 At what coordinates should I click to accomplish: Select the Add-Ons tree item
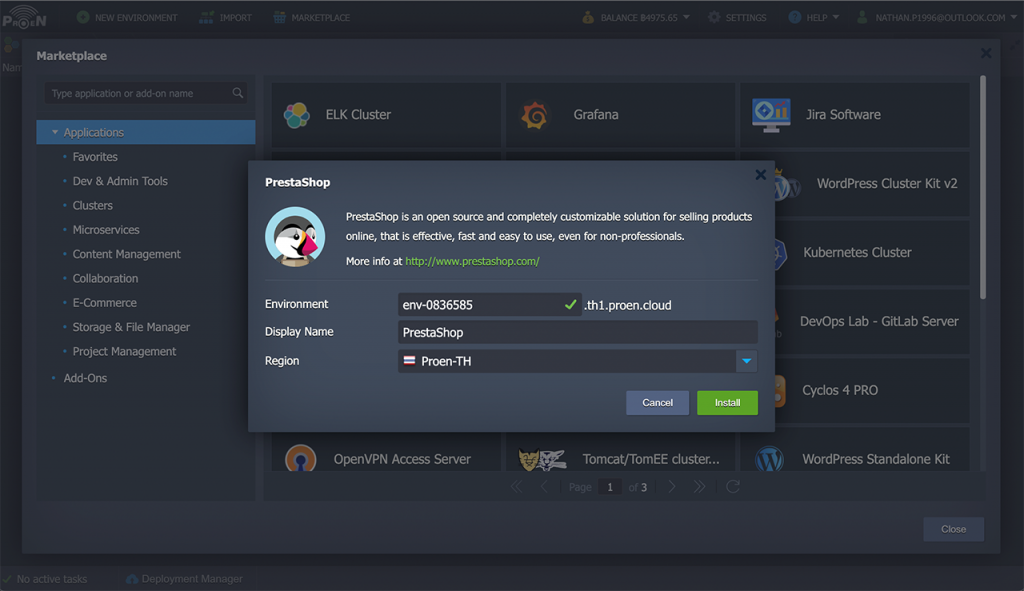point(85,378)
